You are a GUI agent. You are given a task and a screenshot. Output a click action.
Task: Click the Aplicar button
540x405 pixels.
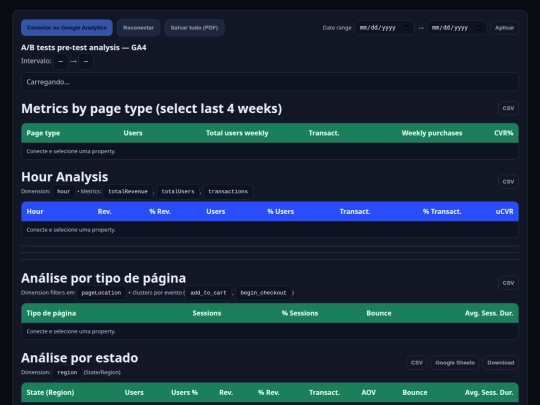(x=505, y=28)
